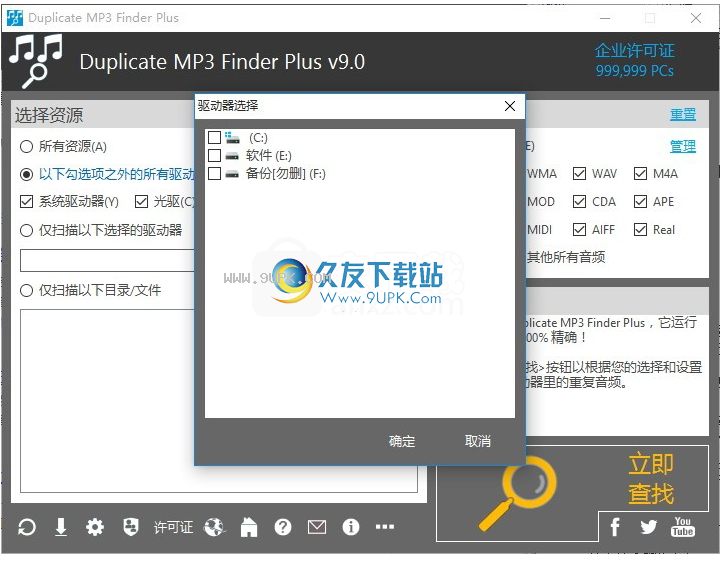Start scanning with 立即查找 button
The height and width of the screenshot is (562, 720).
point(651,478)
